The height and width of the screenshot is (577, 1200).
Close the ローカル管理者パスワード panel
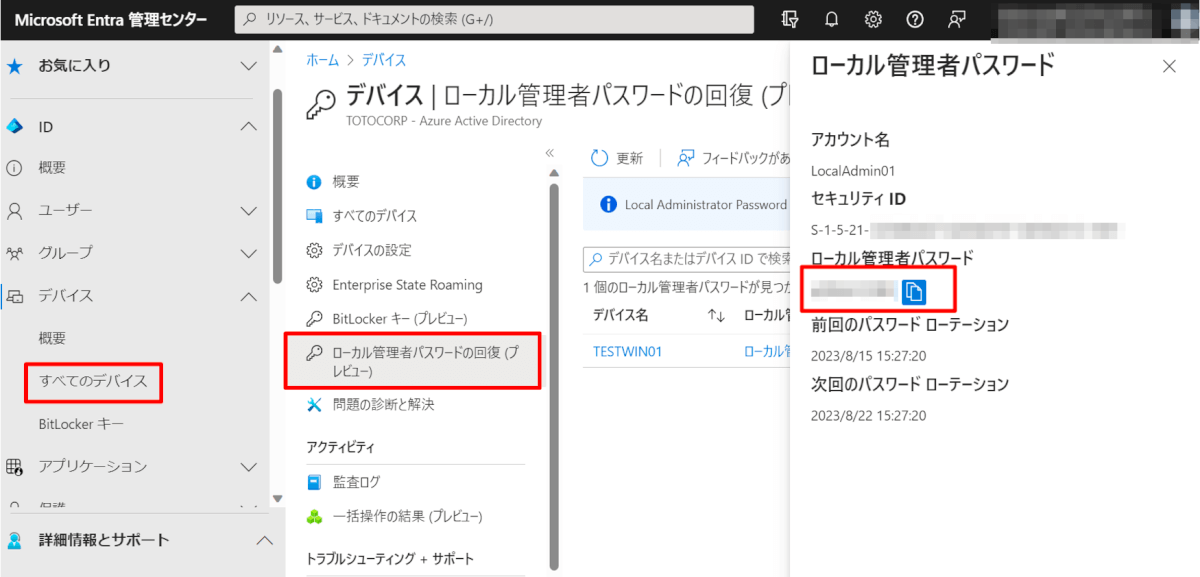[x=1169, y=66]
